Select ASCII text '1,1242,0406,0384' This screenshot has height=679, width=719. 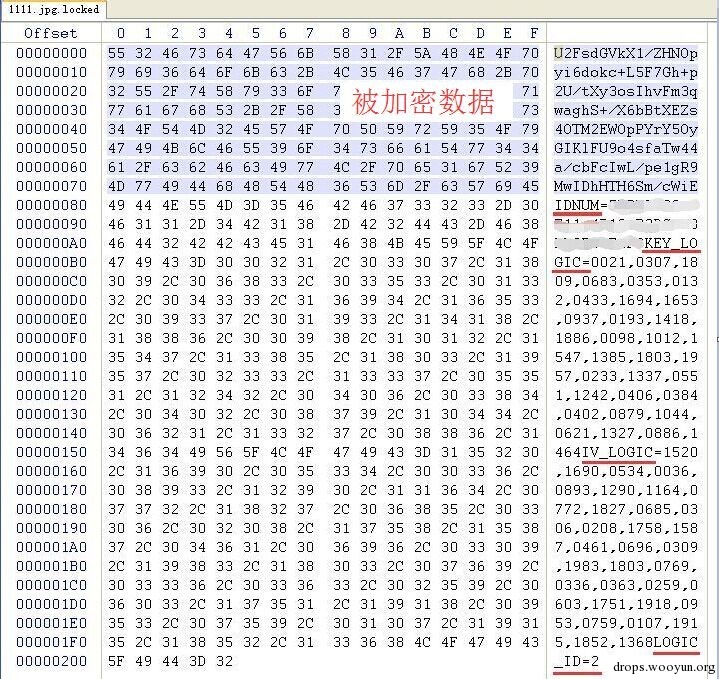coord(626,395)
